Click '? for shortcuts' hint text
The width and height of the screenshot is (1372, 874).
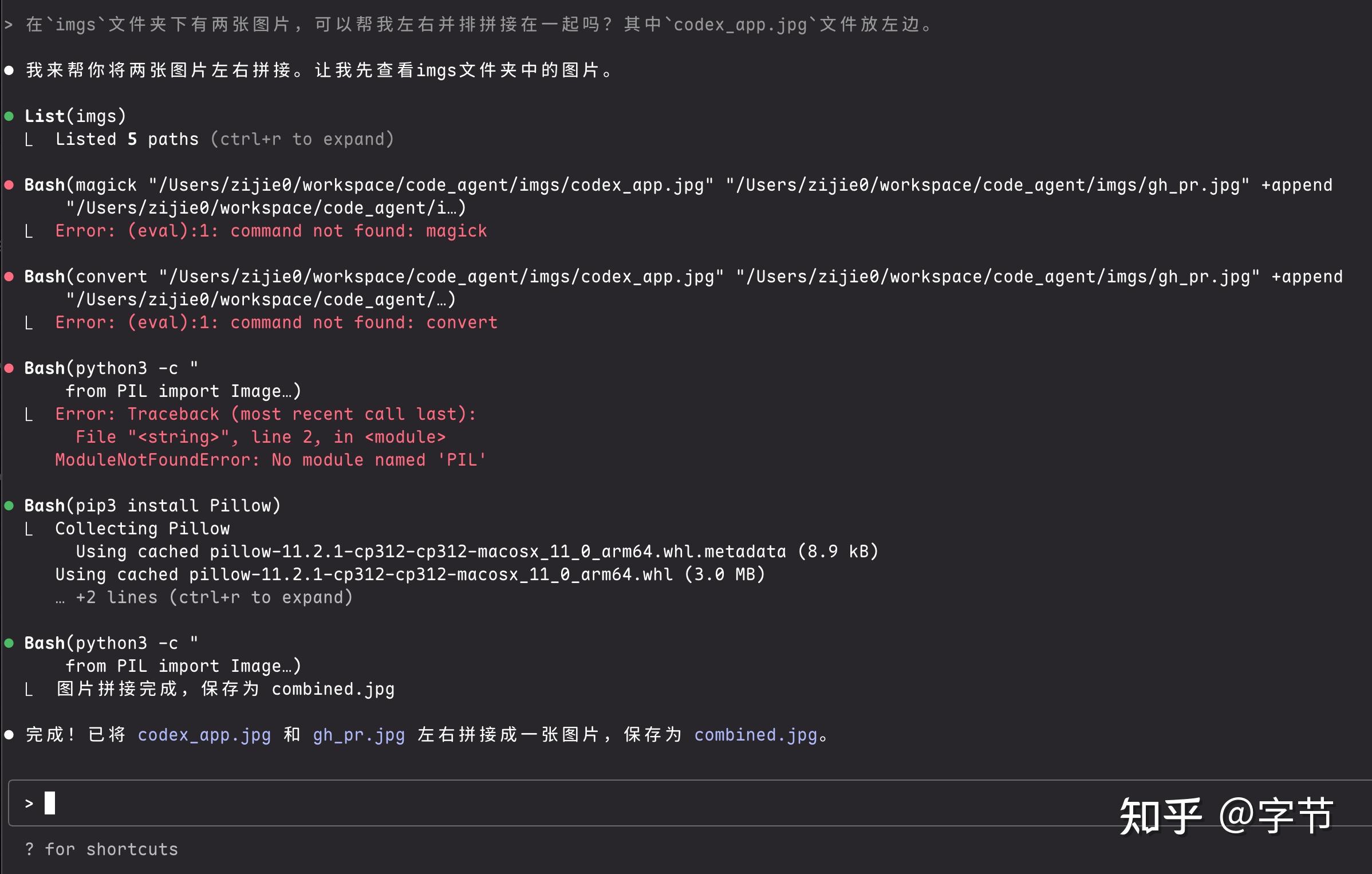[101, 849]
